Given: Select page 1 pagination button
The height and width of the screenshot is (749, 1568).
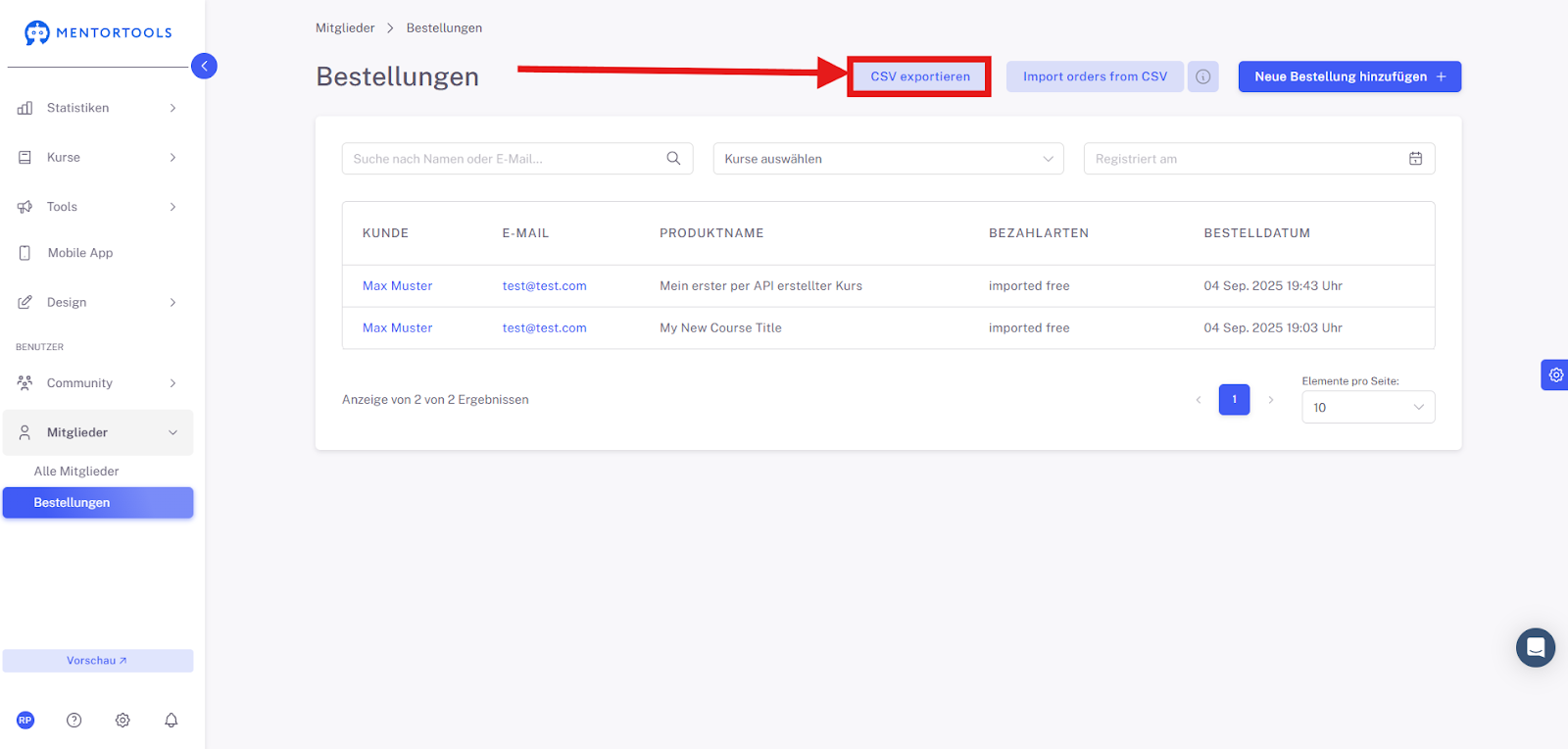Looking at the screenshot, I should (1234, 399).
